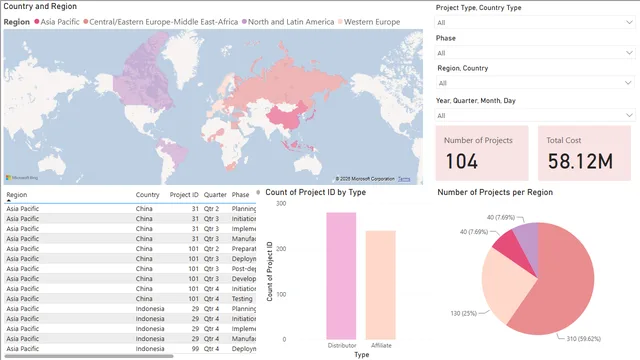
Task: Sort table by the Country column header
Action: point(147,195)
